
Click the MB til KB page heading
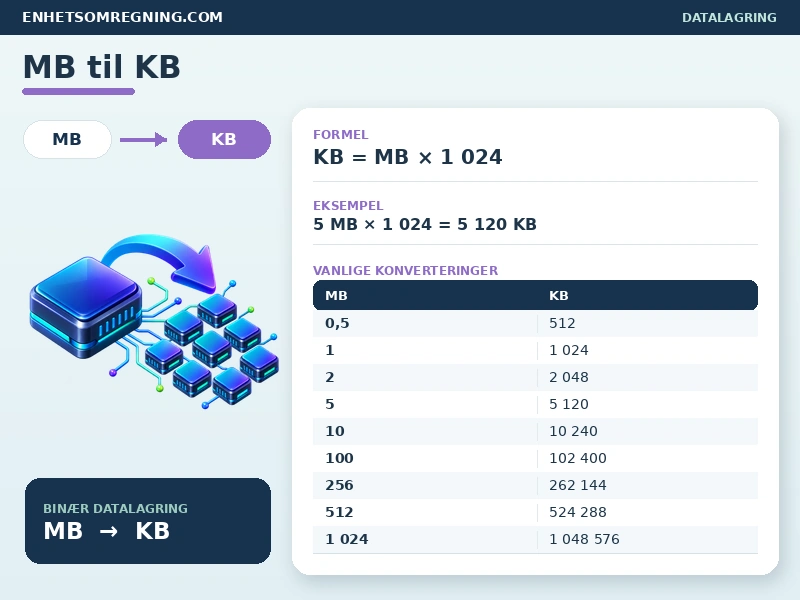click(102, 67)
